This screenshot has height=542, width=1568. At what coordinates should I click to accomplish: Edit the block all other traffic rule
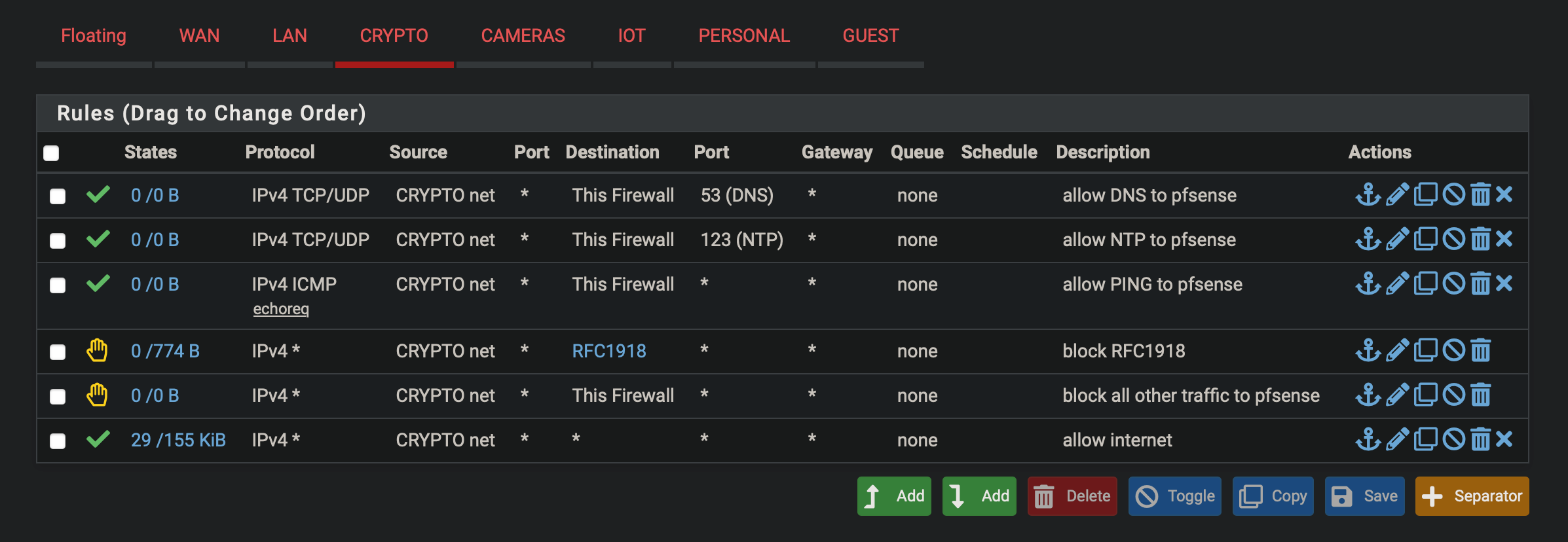click(x=1397, y=395)
